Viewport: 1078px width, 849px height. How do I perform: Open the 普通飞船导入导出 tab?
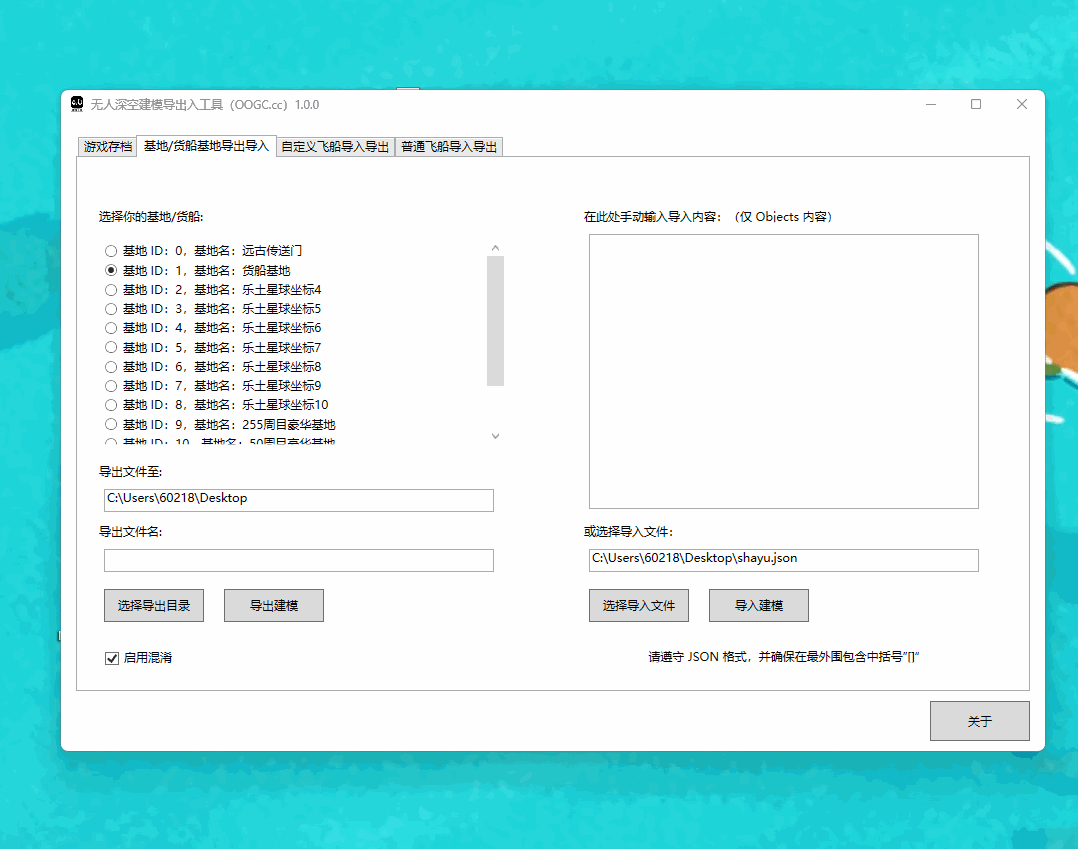point(449,146)
